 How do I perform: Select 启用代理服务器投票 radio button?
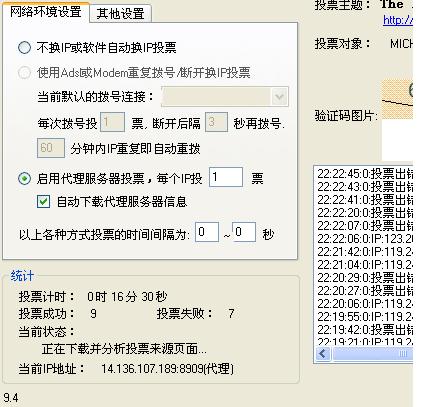(24, 179)
